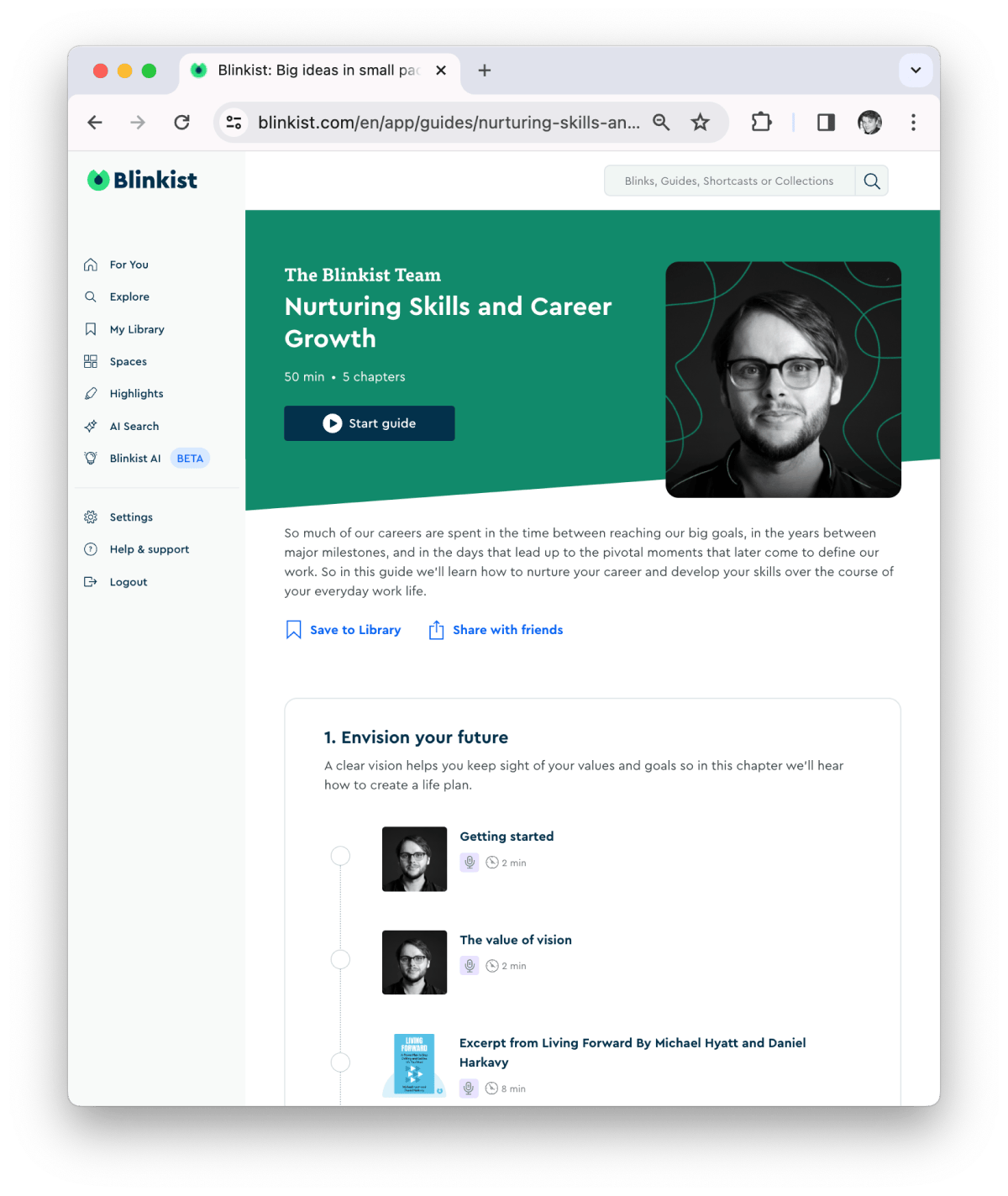Click the audio microphone icon under Getting started
This screenshot has width=1008, height=1196.
470,863
